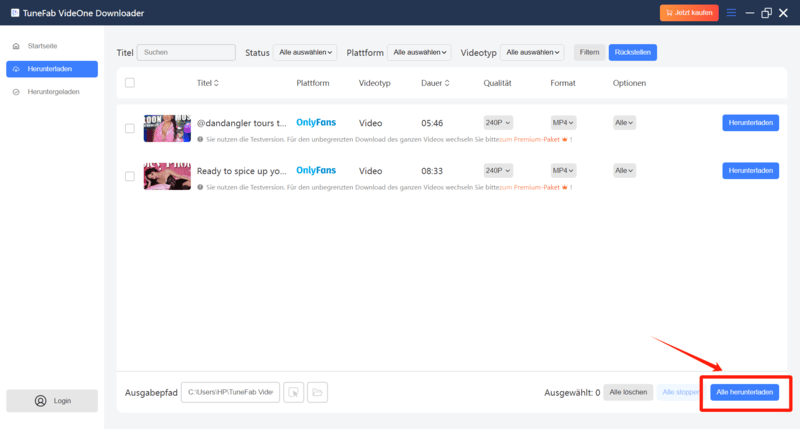Image resolution: width=800 pixels, height=429 pixels.
Task: Click the info icon under @dandangler video
Action: pos(200,139)
